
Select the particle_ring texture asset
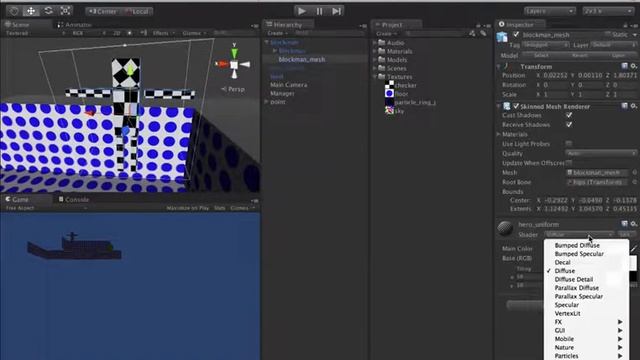tap(410, 102)
